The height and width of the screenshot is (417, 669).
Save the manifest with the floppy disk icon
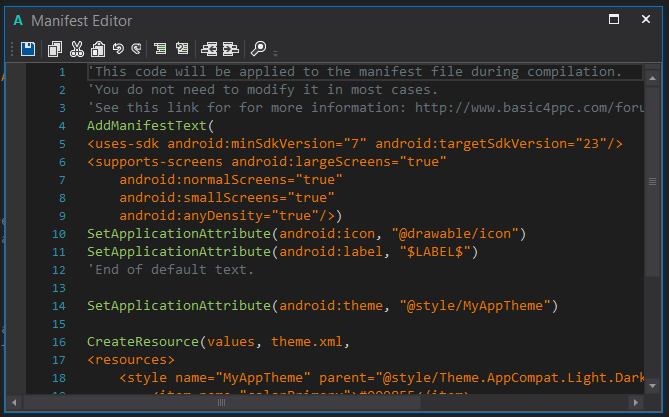28,49
